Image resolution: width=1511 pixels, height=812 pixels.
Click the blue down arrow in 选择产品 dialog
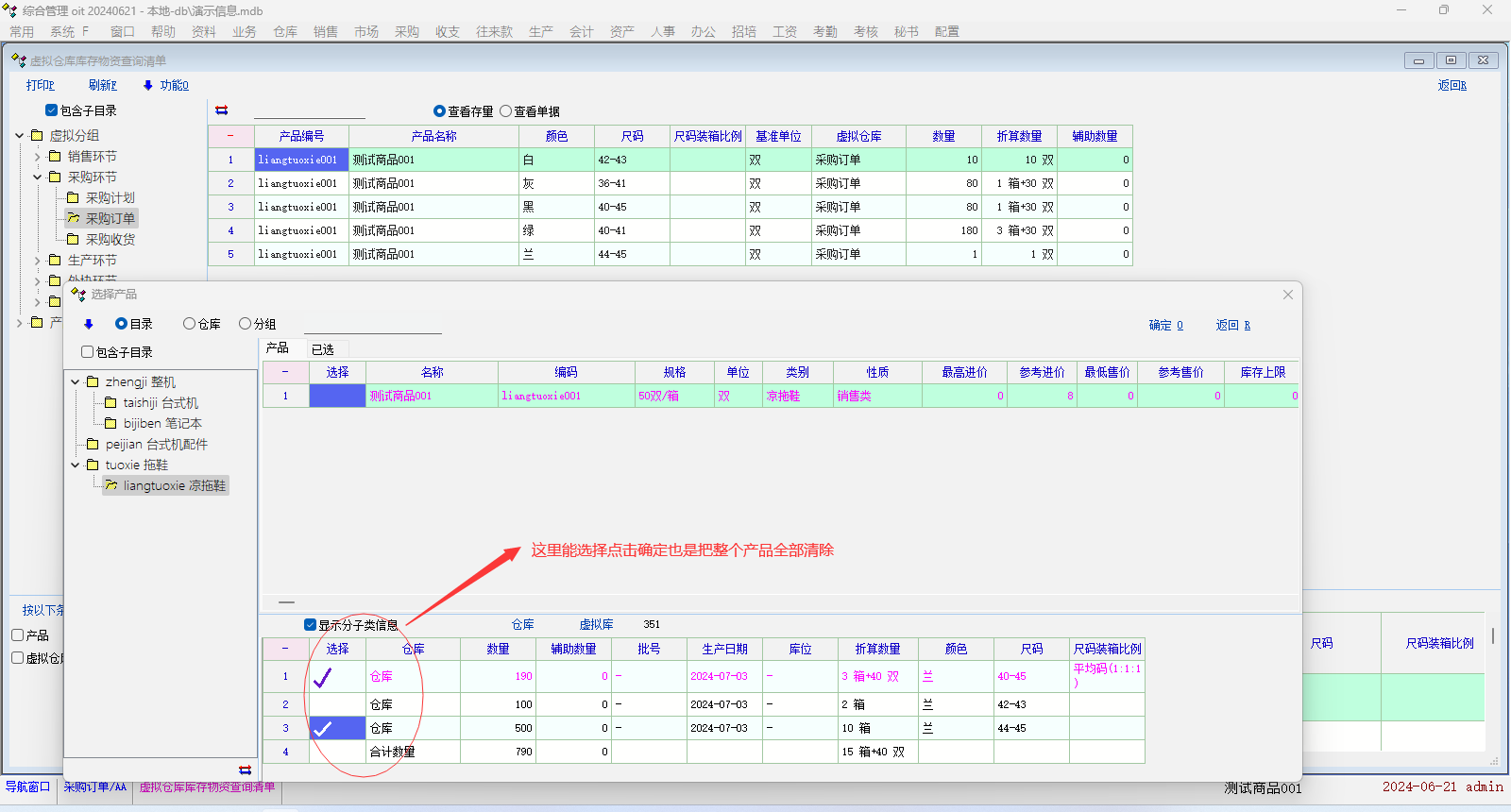coord(89,324)
